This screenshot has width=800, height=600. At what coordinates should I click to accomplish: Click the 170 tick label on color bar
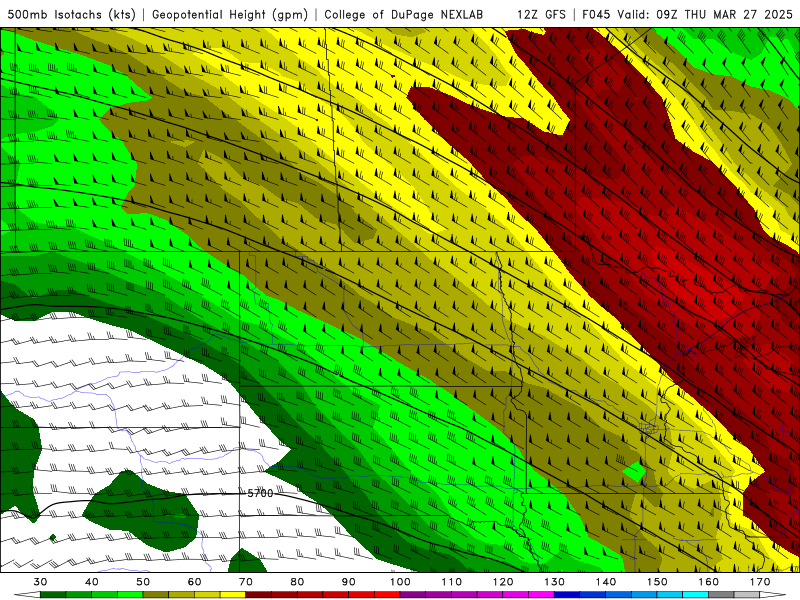tap(760, 582)
